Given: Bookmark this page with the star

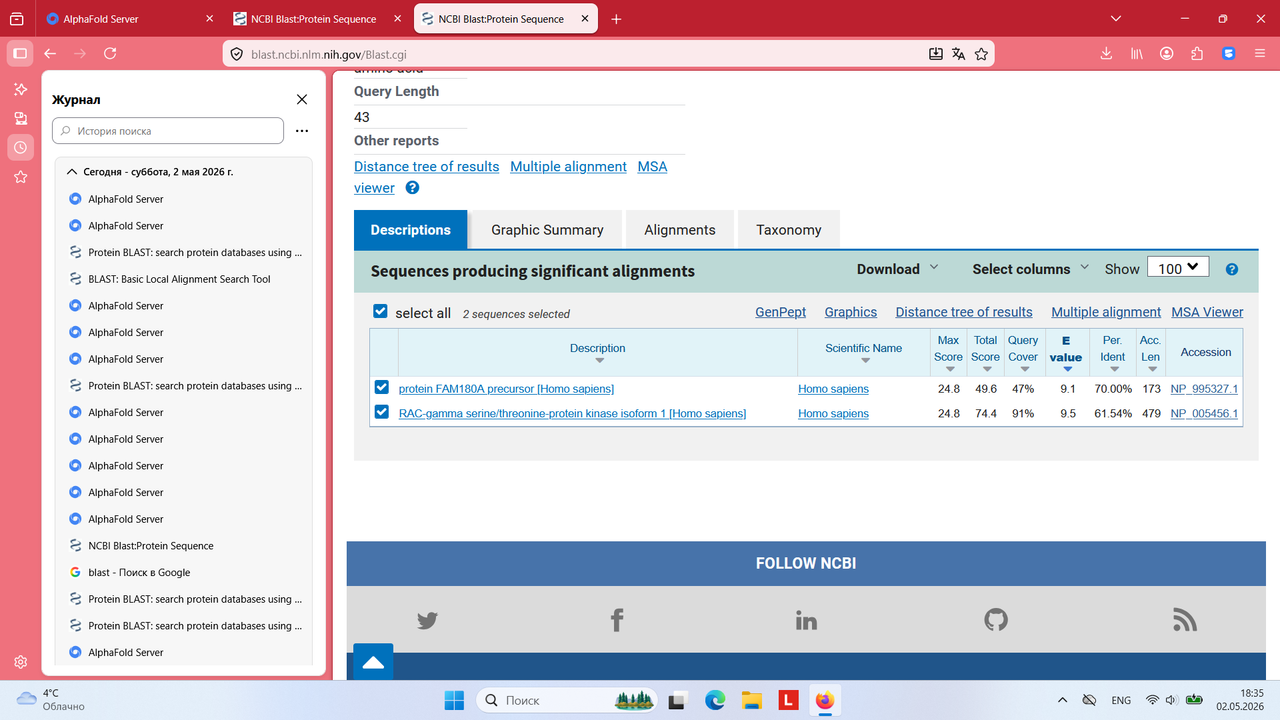Looking at the screenshot, I should pyautogui.click(x=982, y=54).
